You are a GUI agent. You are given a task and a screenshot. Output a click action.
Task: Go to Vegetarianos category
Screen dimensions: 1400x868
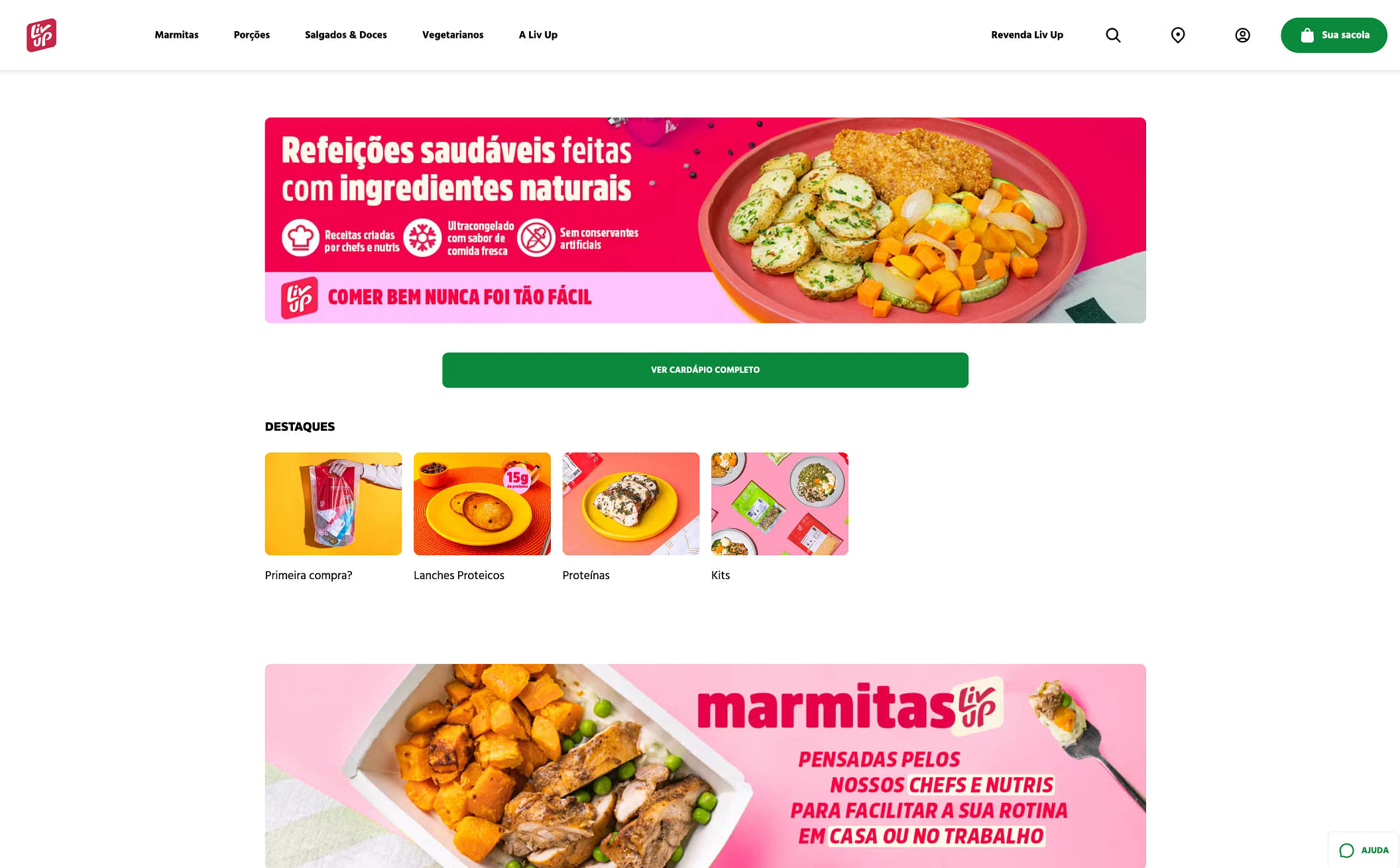(x=453, y=35)
